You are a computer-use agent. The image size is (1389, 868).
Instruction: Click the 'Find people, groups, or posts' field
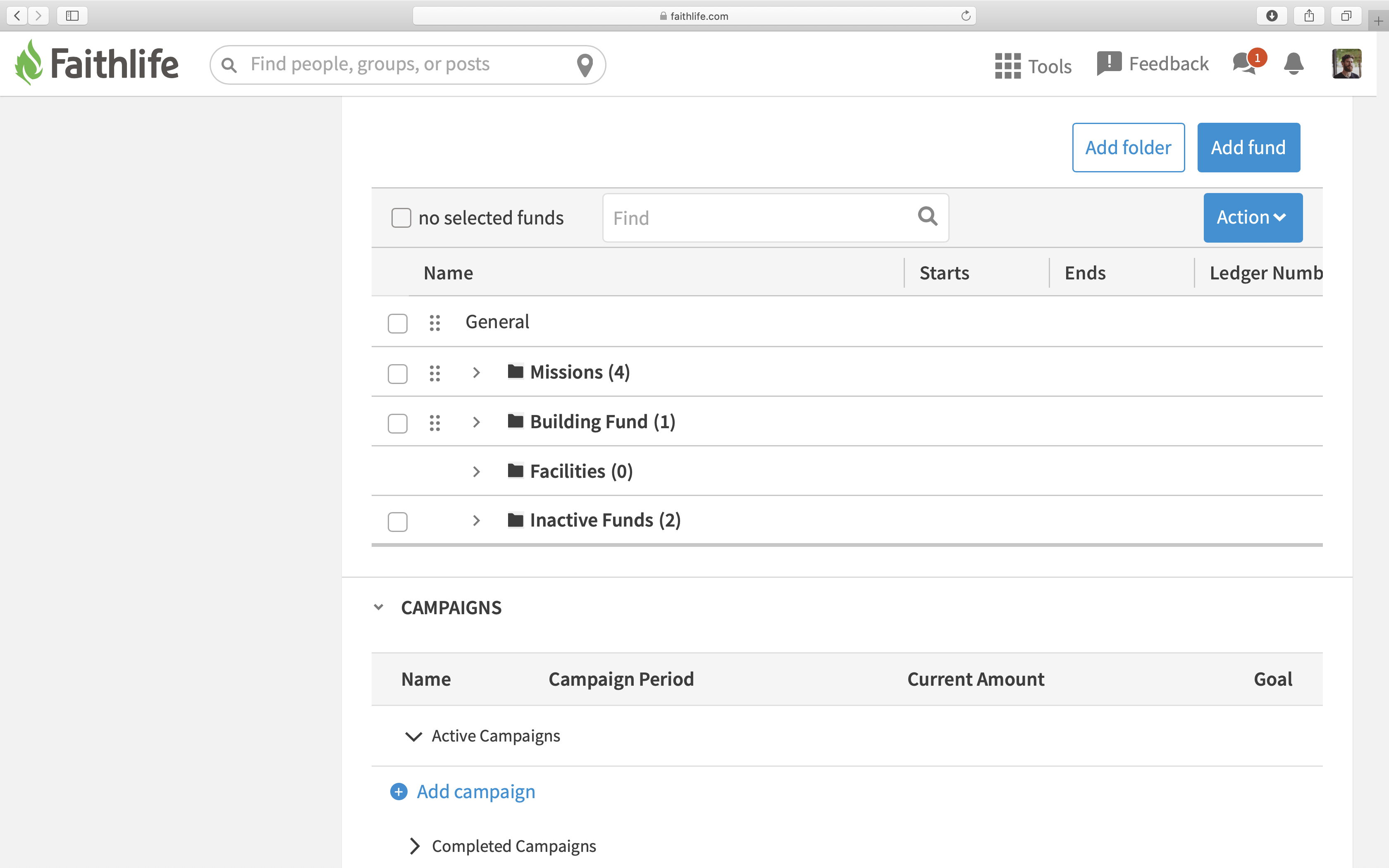pyautogui.click(x=408, y=65)
